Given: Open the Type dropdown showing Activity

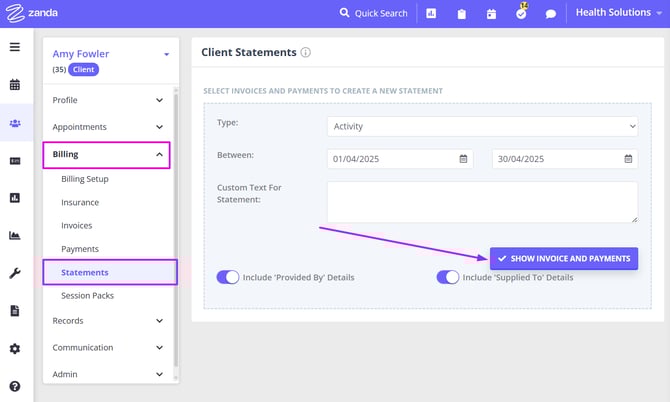Looking at the screenshot, I should [482, 126].
